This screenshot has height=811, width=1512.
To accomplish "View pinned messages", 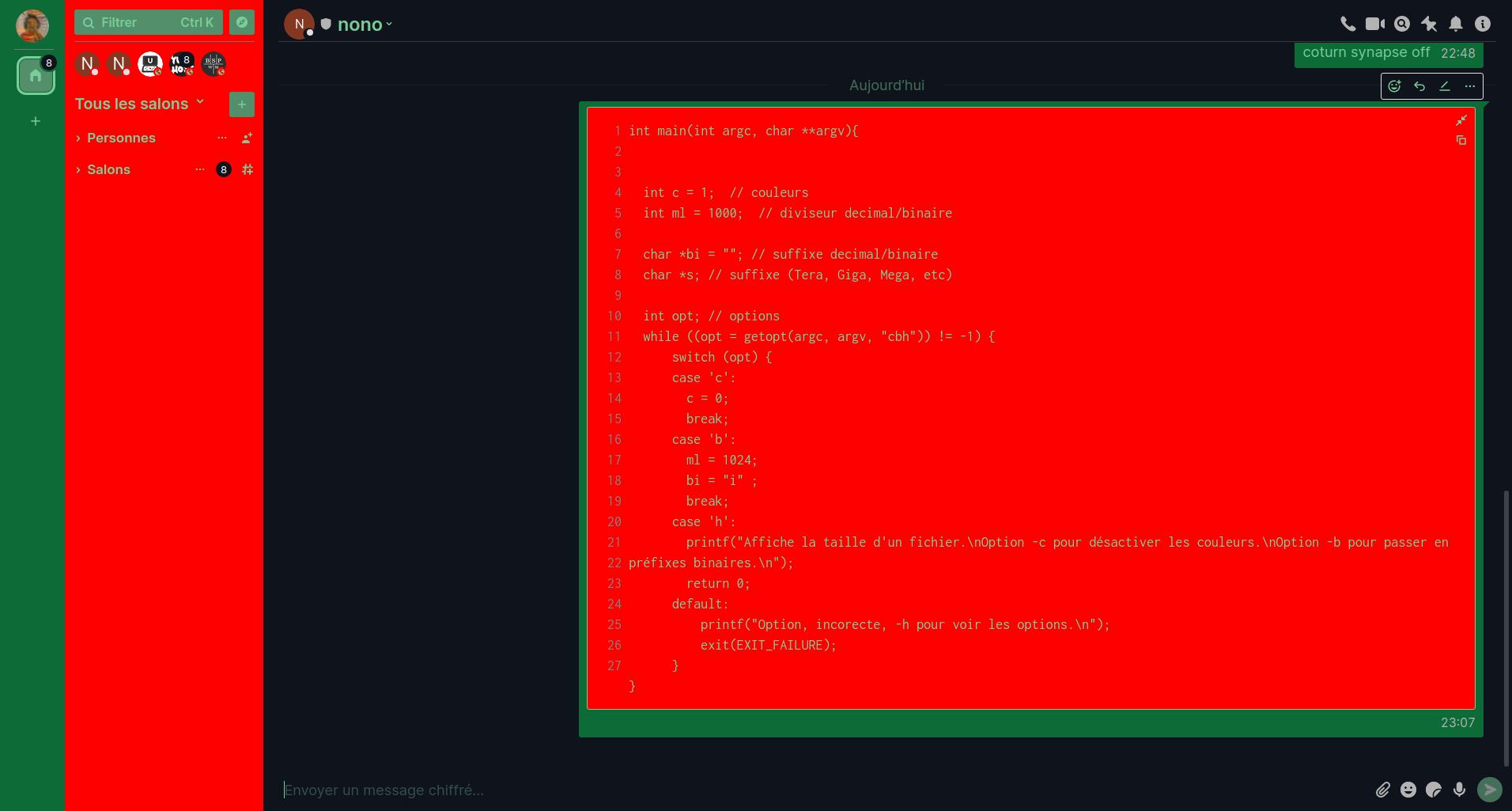I will (1429, 24).
